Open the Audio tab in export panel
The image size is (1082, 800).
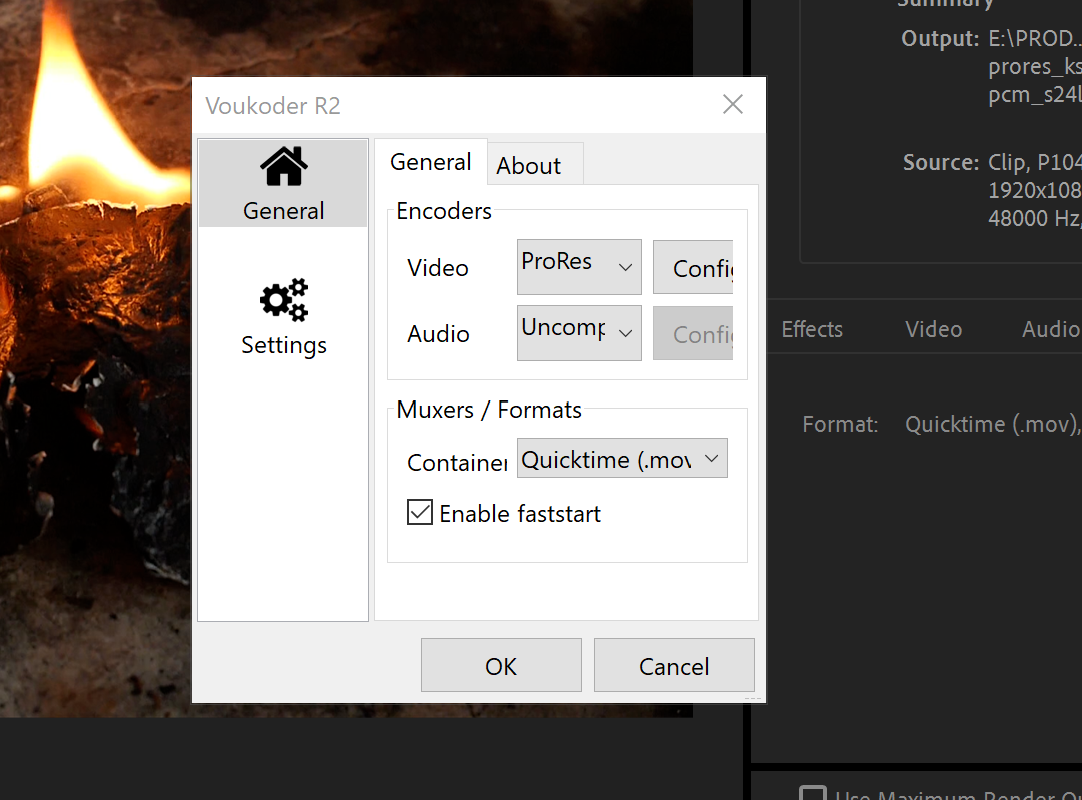1050,329
